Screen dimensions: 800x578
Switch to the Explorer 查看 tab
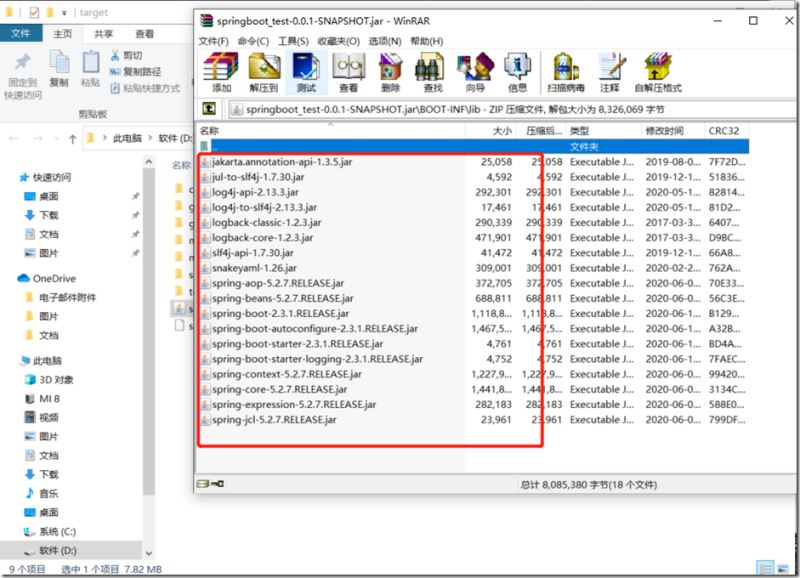tap(144, 34)
